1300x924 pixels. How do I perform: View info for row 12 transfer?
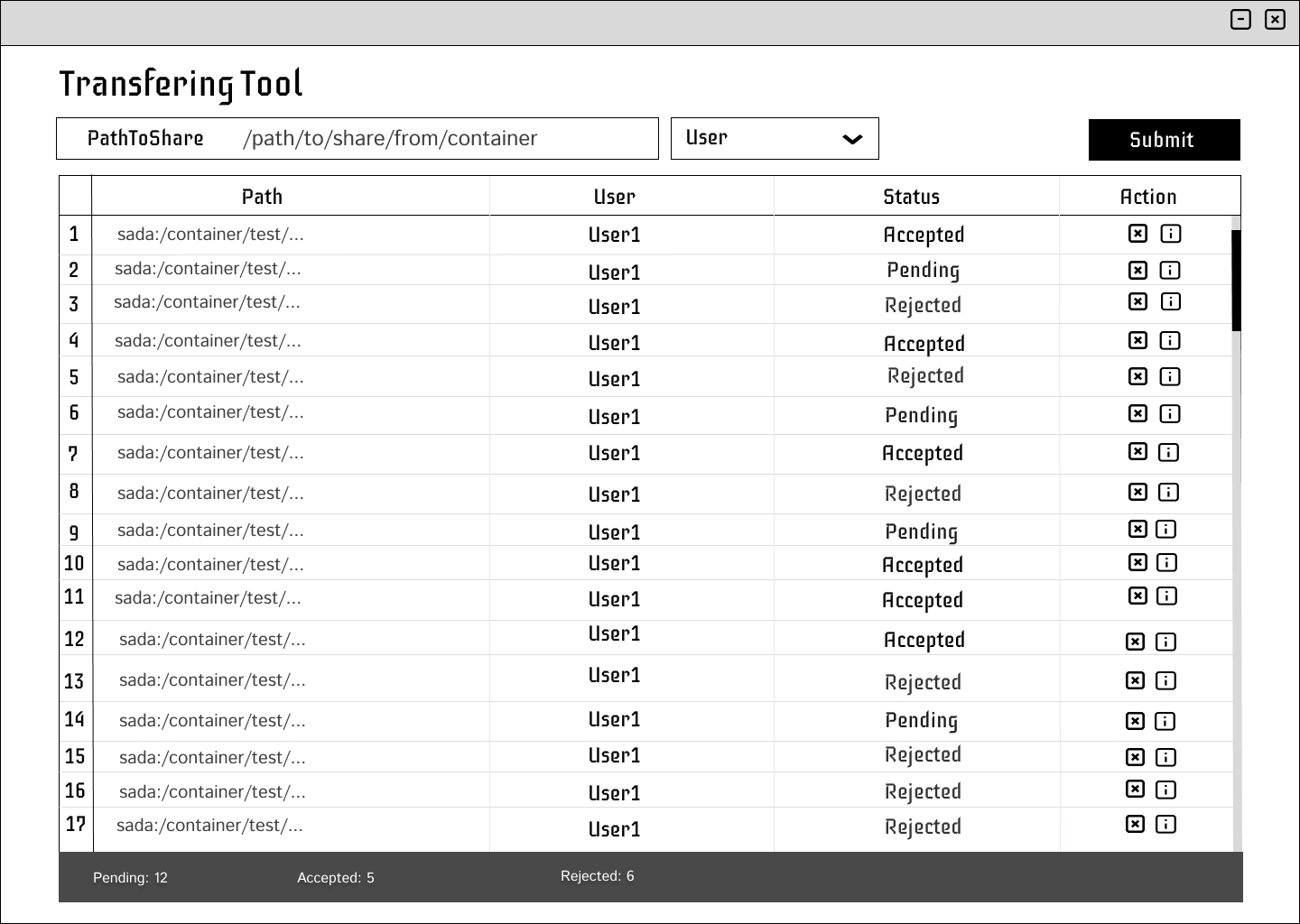click(x=1165, y=642)
